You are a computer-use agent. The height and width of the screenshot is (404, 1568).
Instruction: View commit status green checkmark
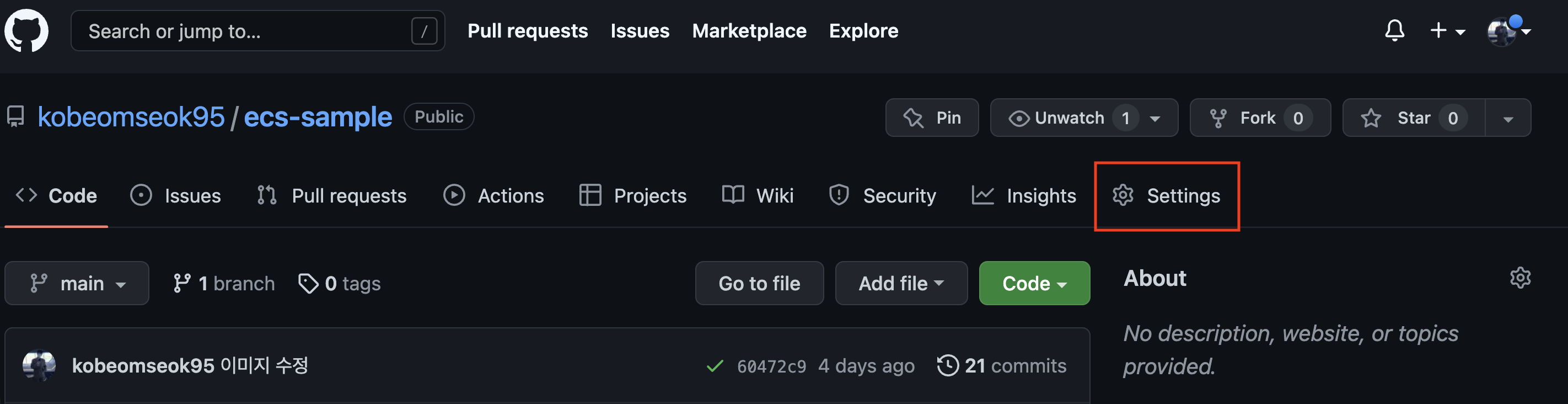click(715, 365)
